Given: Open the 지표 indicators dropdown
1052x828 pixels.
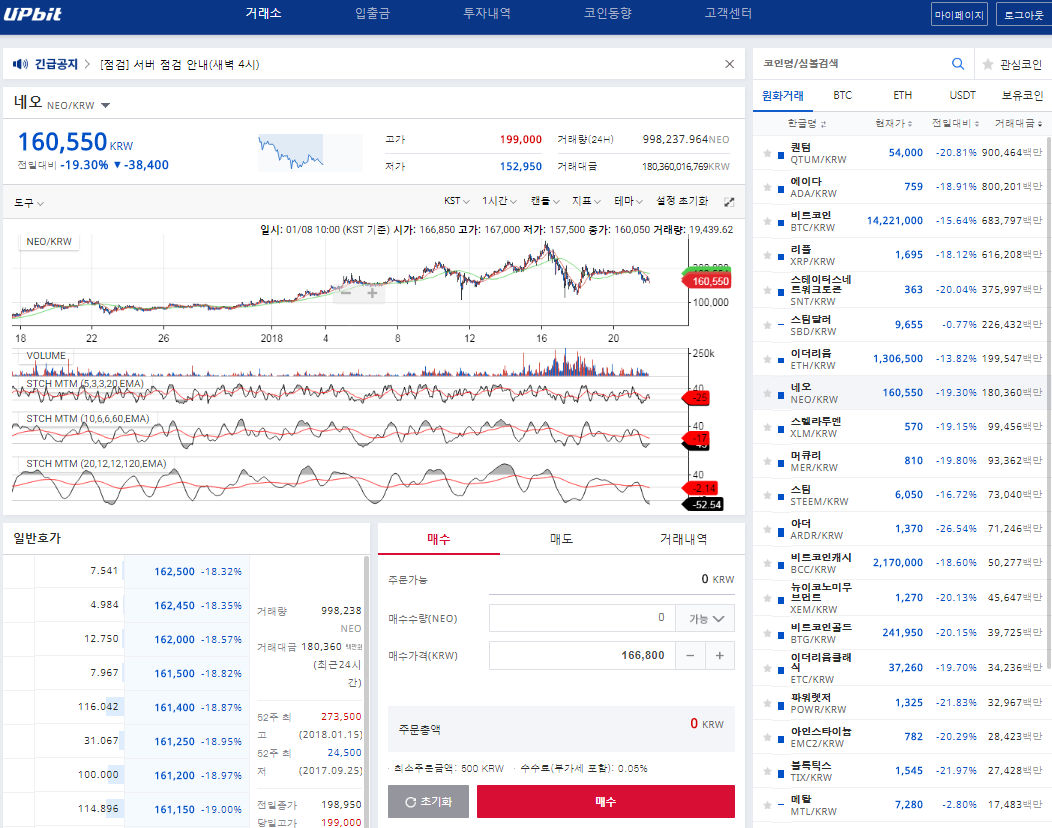Looking at the screenshot, I should [x=586, y=201].
